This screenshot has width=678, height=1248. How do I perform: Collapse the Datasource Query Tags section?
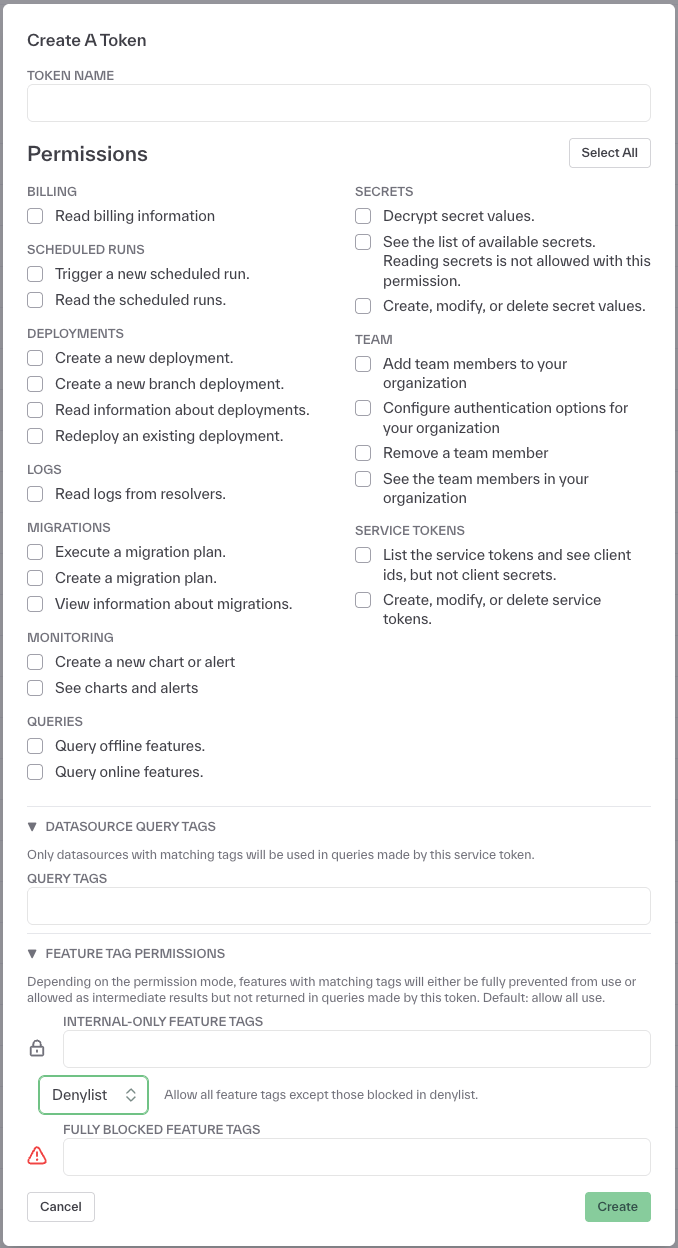32,826
